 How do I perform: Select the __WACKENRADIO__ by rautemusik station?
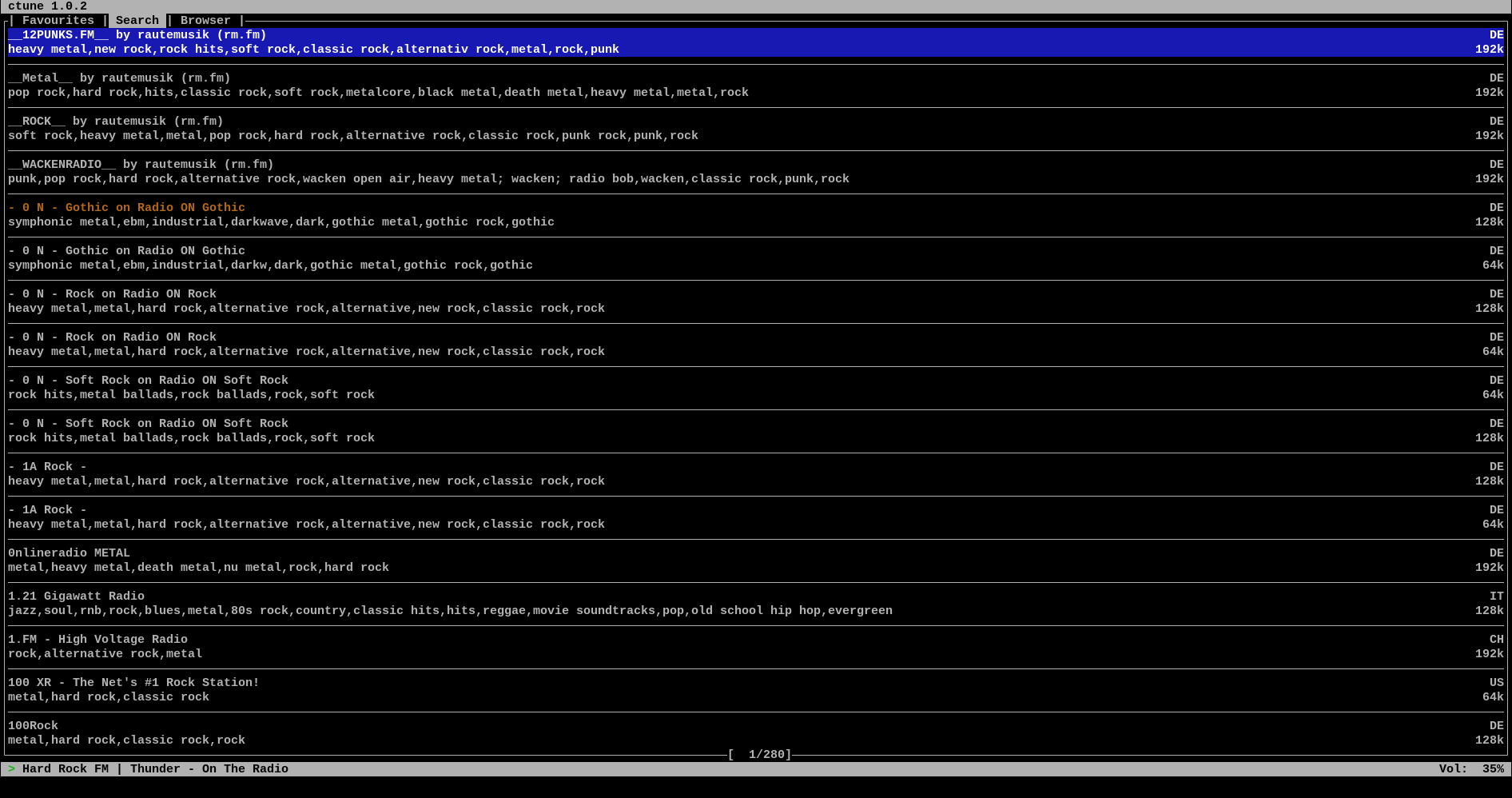point(755,172)
